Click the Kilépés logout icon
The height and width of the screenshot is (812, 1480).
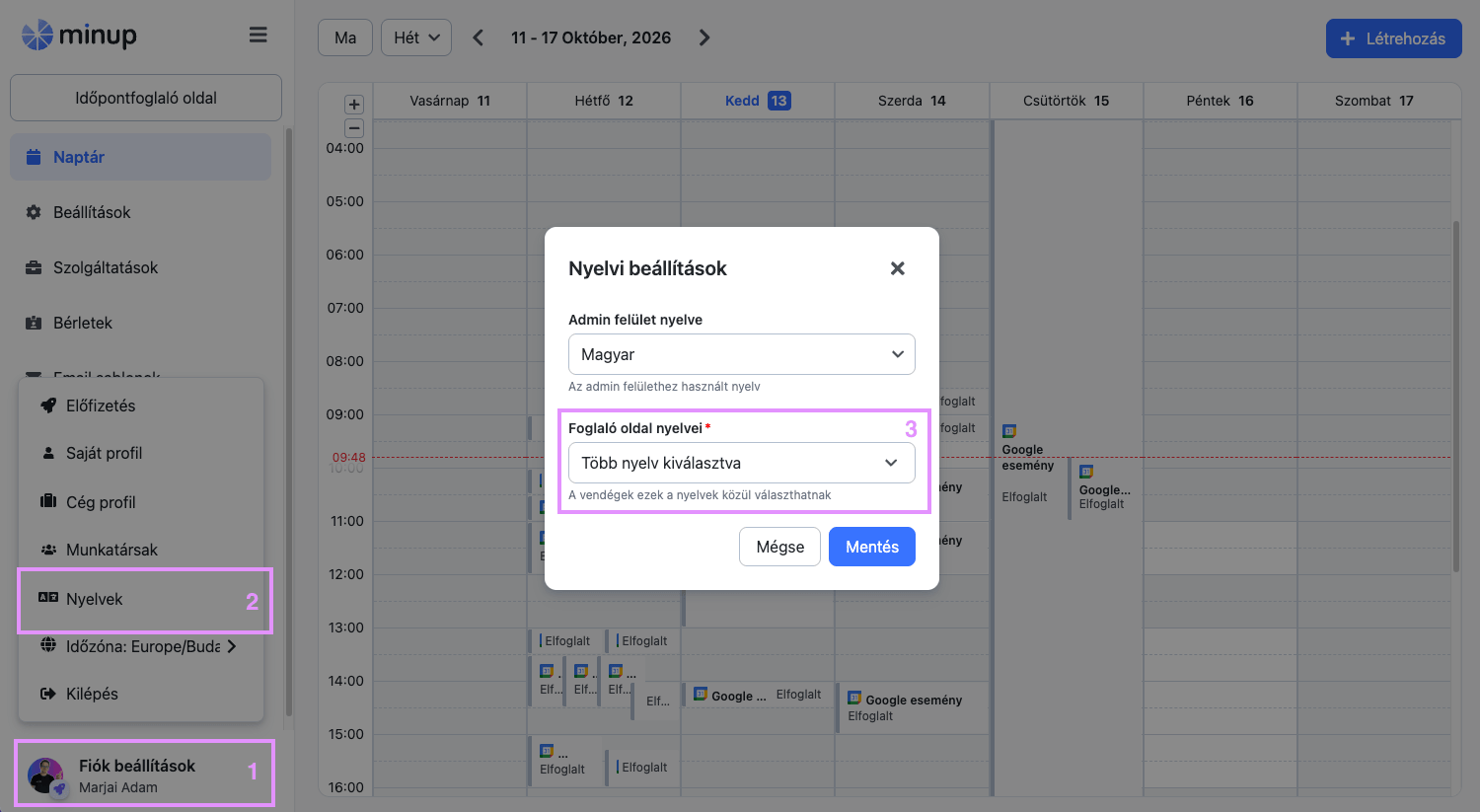[47, 694]
